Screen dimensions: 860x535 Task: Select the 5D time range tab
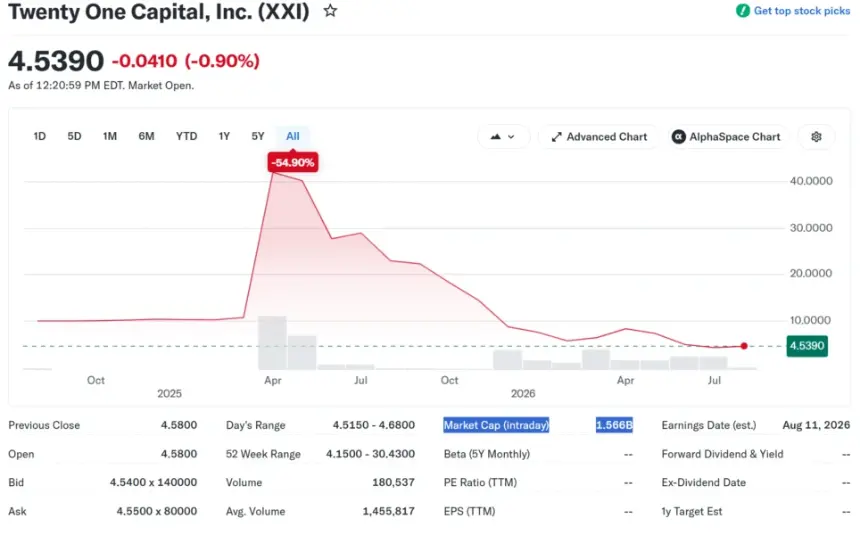[75, 136]
